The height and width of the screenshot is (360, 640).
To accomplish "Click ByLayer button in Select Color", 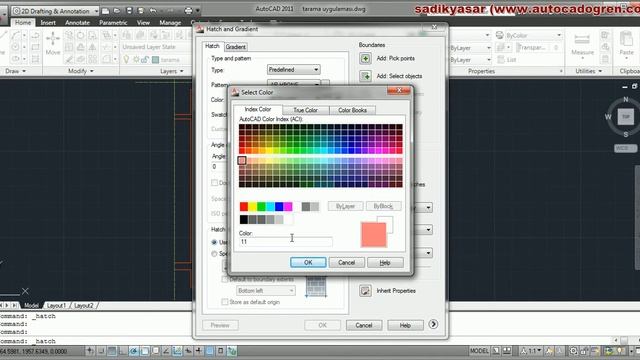I will [x=345, y=206].
